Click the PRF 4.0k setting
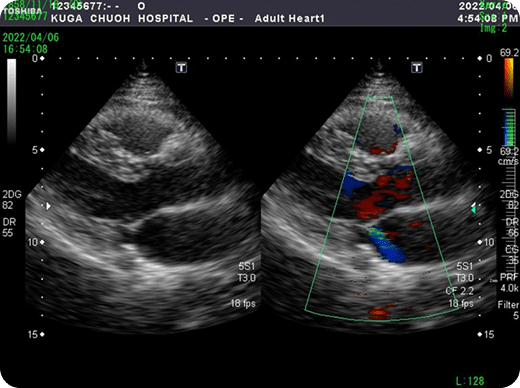Viewport: 520px width, 388px height. [x=509, y=283]
